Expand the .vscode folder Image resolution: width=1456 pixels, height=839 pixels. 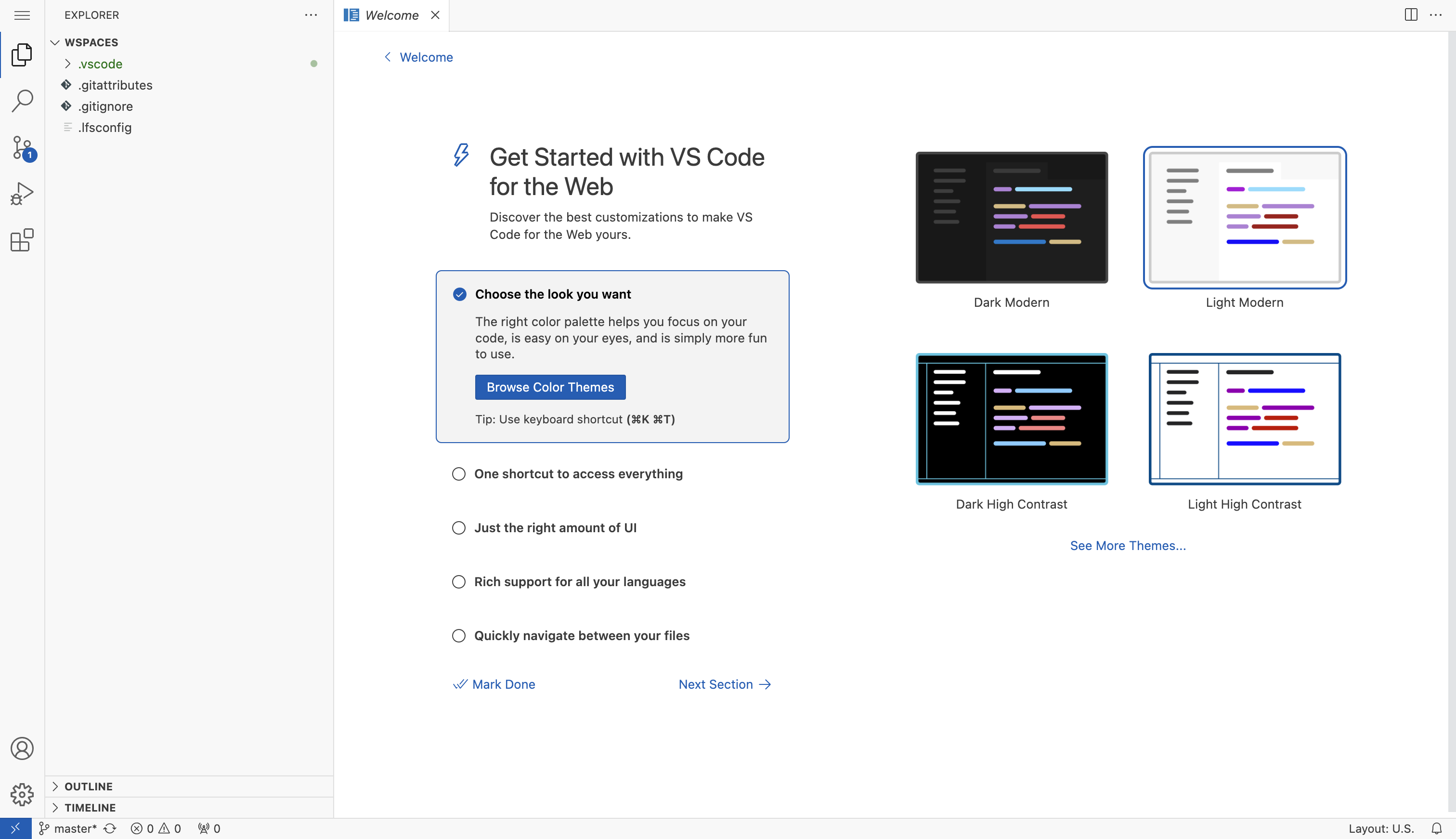point(189,64)
